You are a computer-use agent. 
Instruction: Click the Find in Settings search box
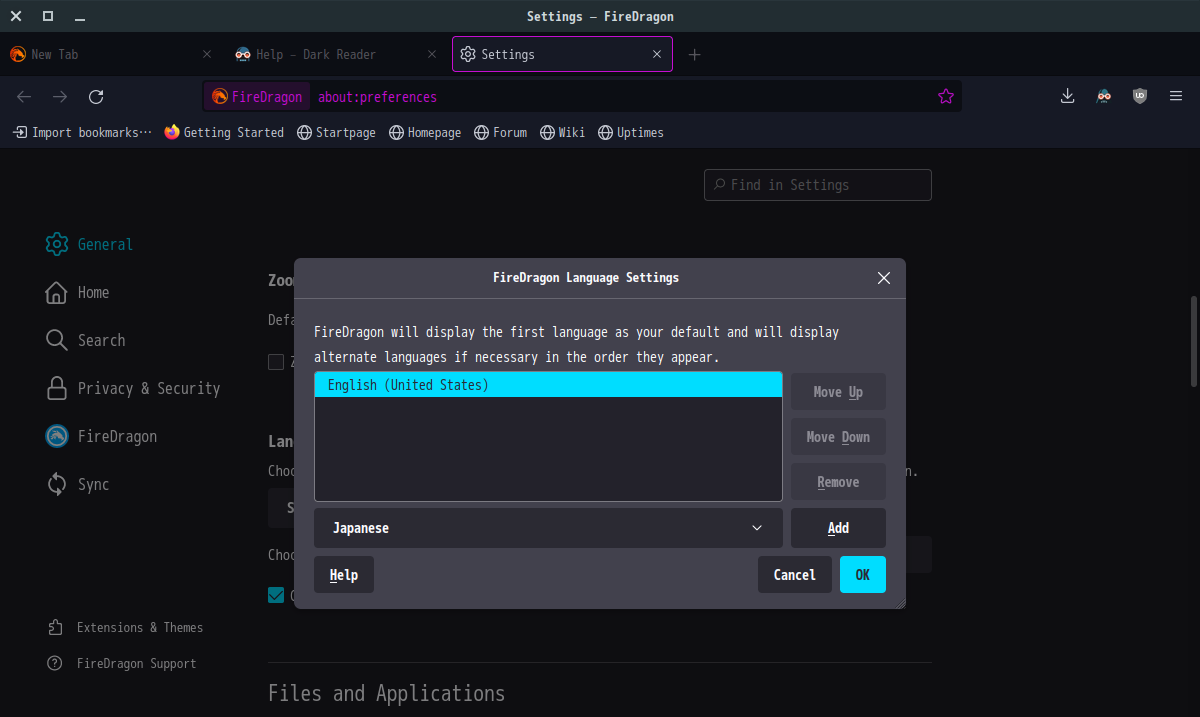pos(818,185)
